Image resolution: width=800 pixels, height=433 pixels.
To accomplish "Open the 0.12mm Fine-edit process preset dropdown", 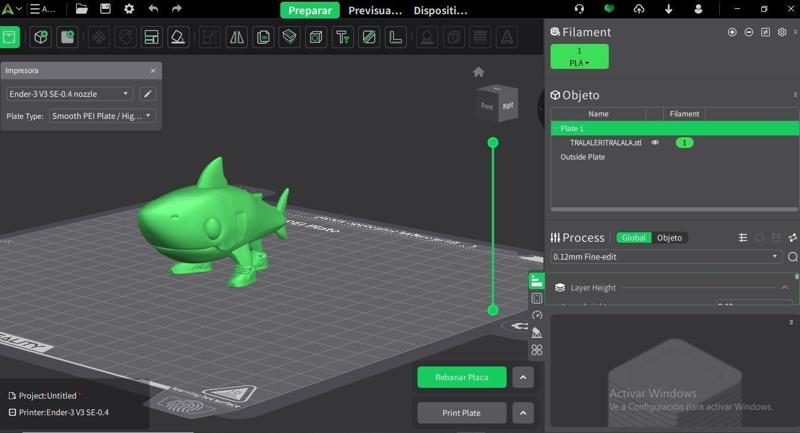I will (x=665, y=257).
